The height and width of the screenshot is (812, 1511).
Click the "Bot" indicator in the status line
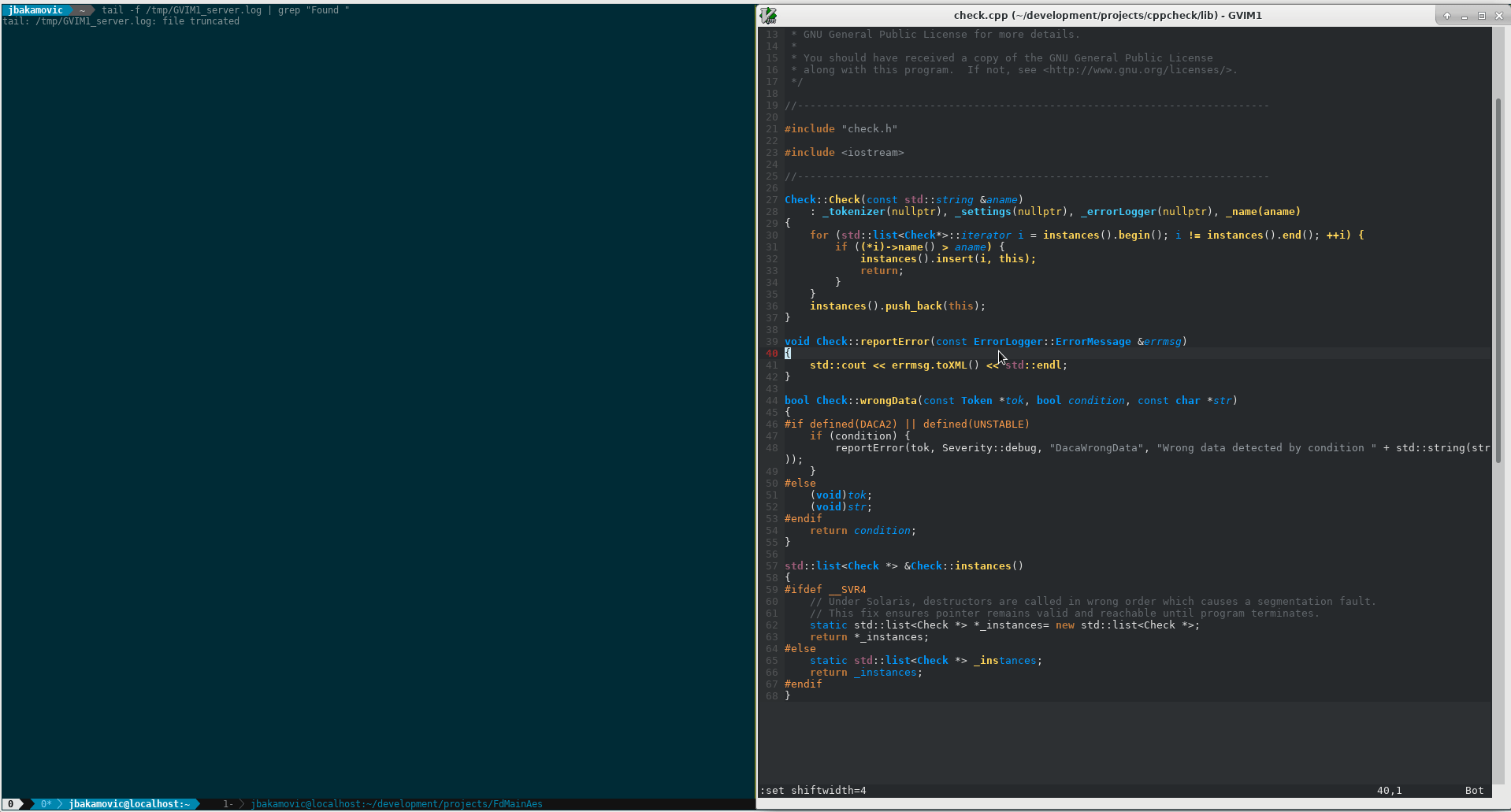pyautogui.click(x=1472, y=790)
